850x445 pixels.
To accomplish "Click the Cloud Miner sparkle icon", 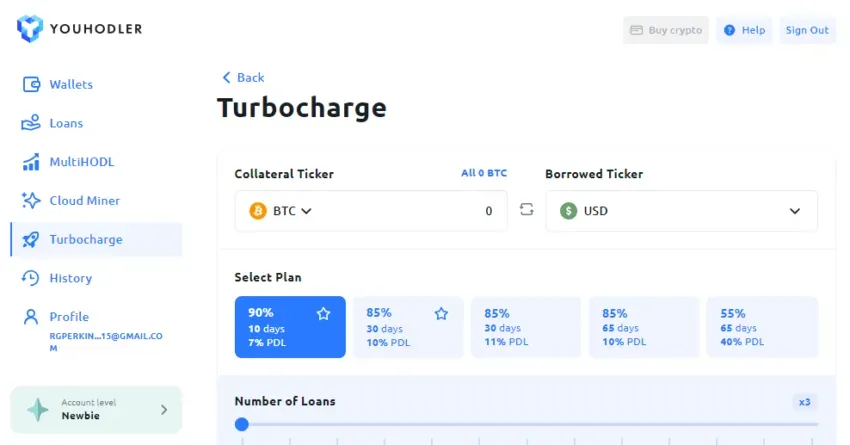I will tap(31, 201).
